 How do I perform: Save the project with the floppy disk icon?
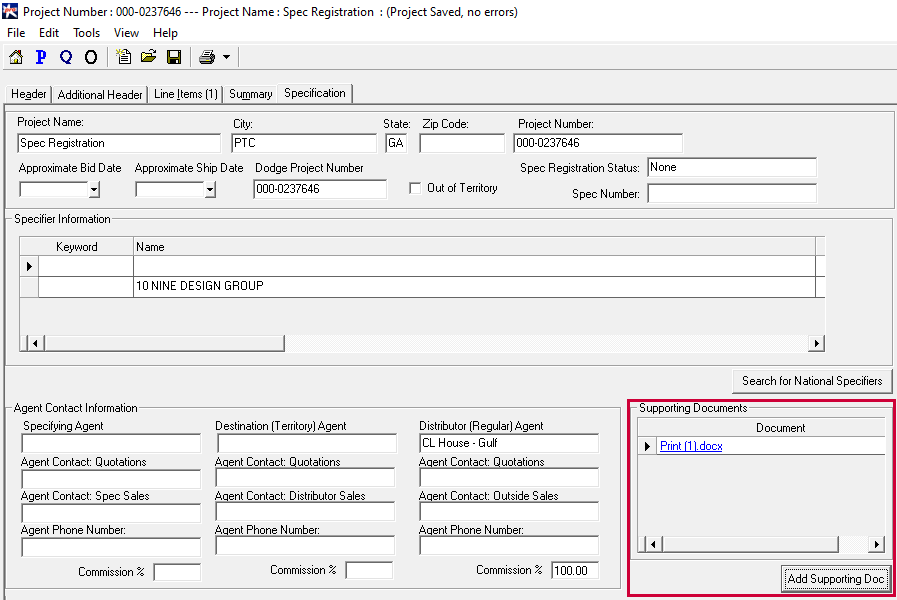tap(174, 57)
